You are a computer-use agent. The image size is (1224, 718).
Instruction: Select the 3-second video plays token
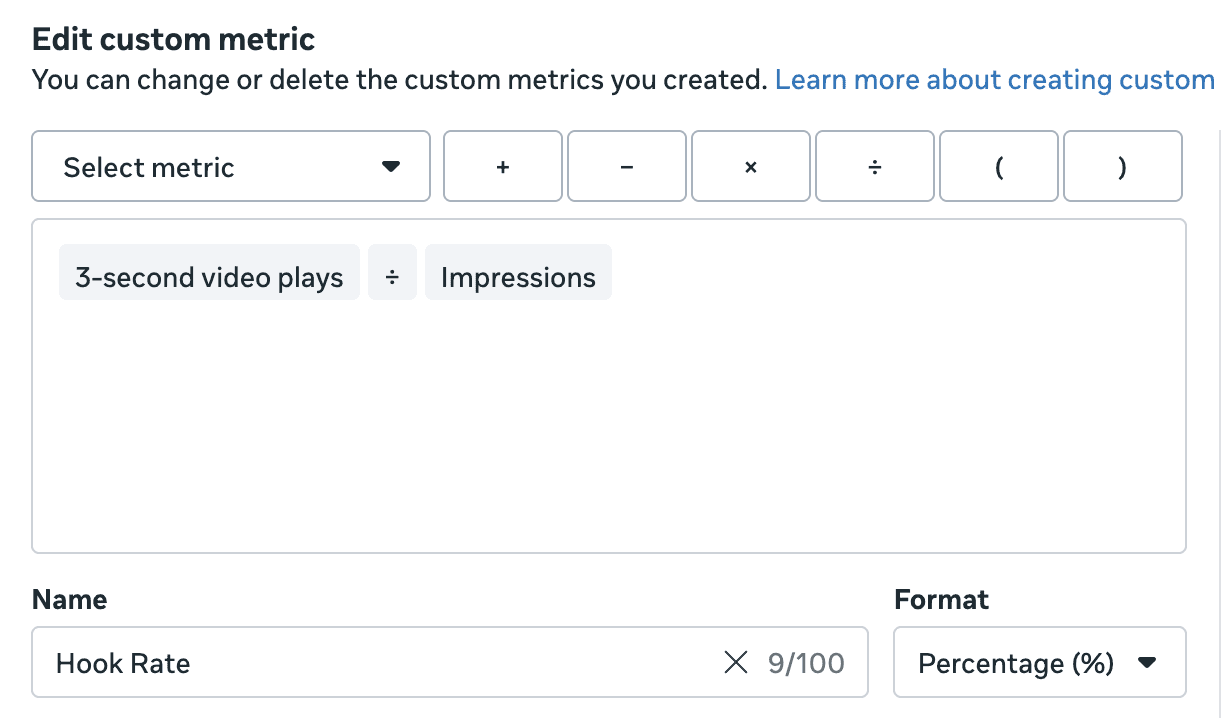[x=208, y=272]
